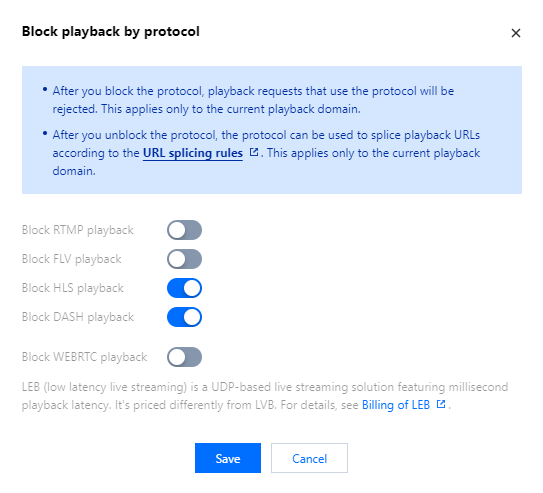Click external-link icon next to Billing of LEB
The height and width of the screenshot is (493, 543).
click(440, 404)
